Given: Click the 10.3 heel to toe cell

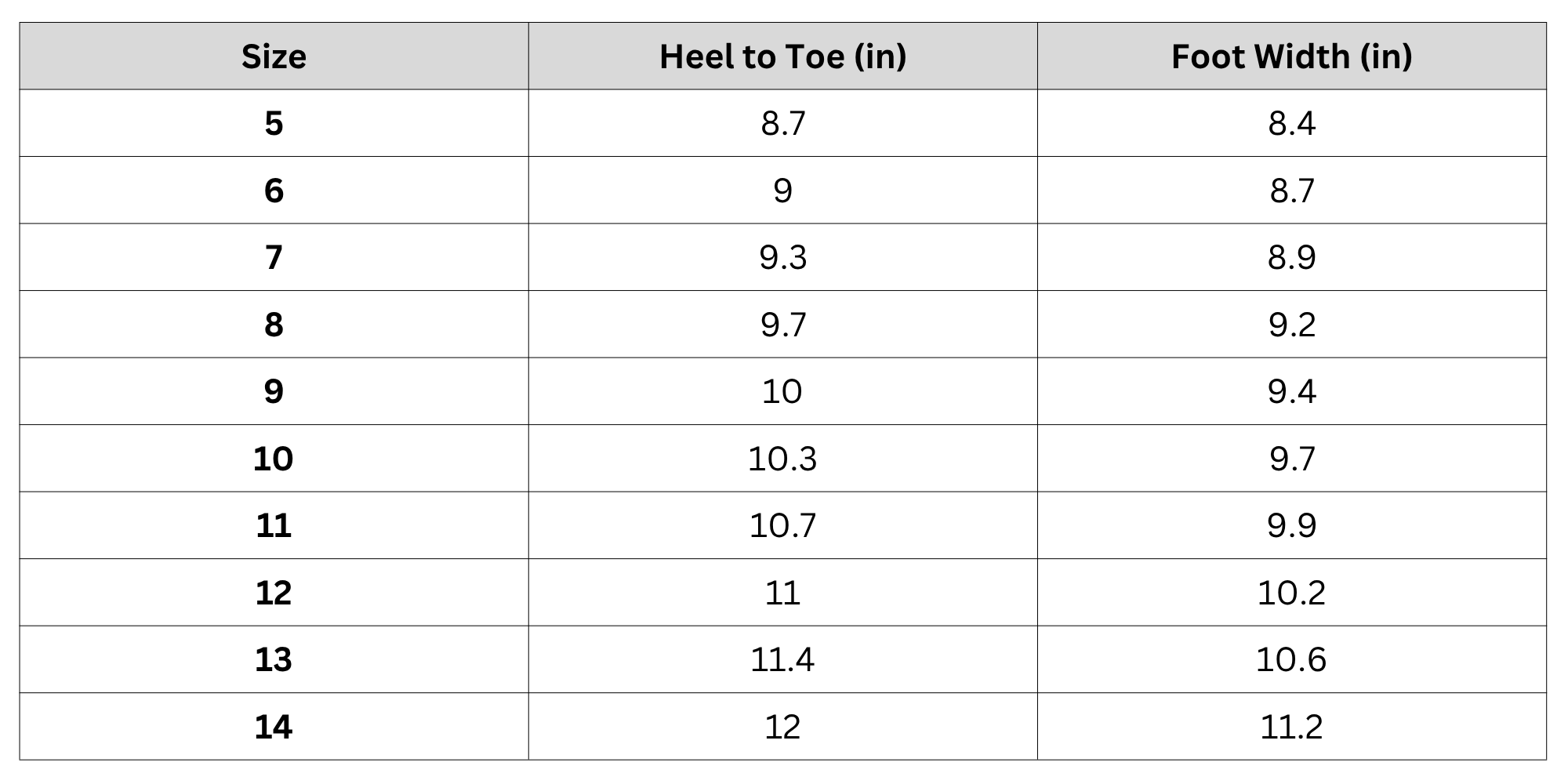Looking at the screenshot, I should [x=782, y=459].
